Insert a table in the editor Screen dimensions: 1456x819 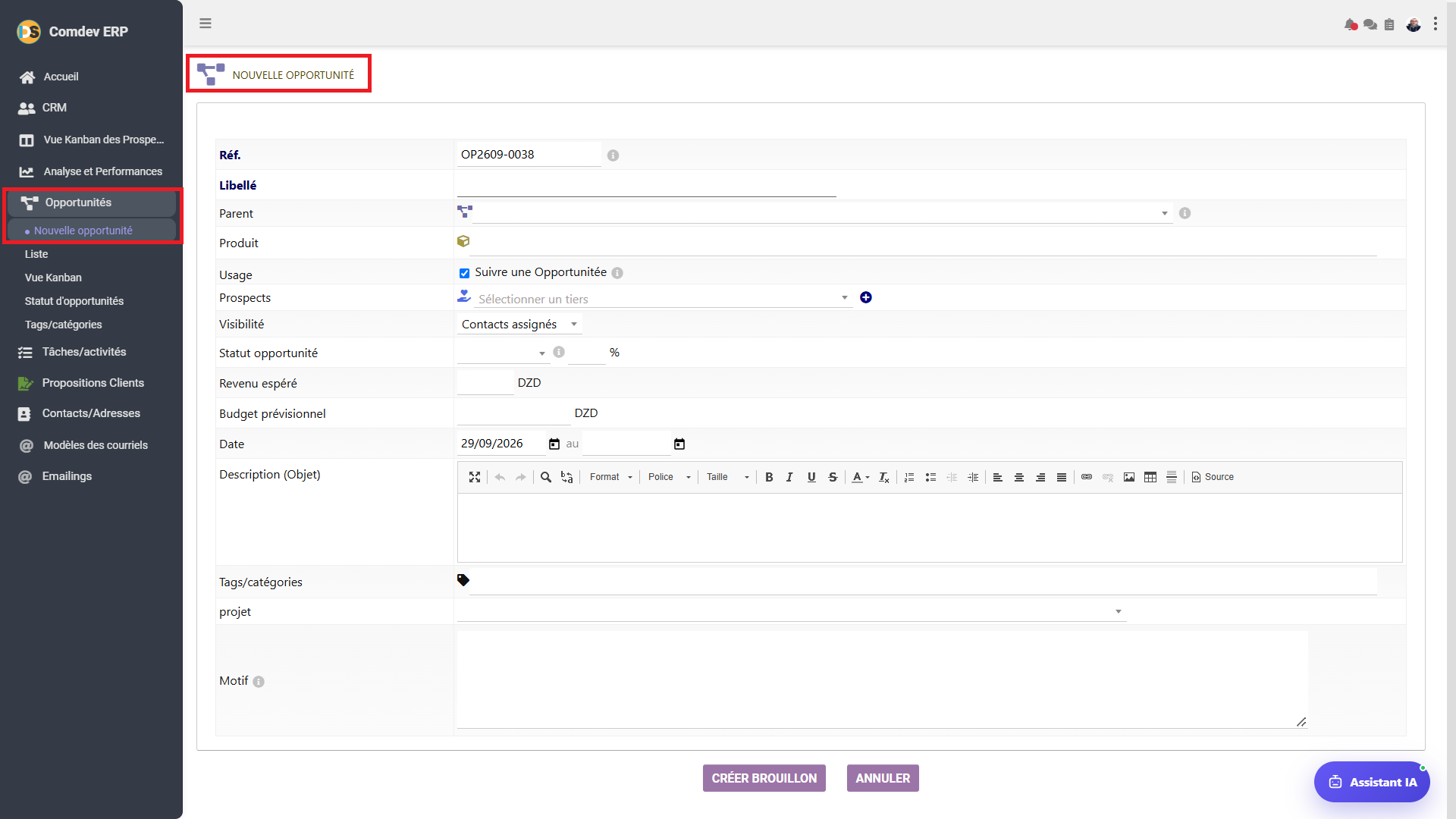tap(1150, 477)
